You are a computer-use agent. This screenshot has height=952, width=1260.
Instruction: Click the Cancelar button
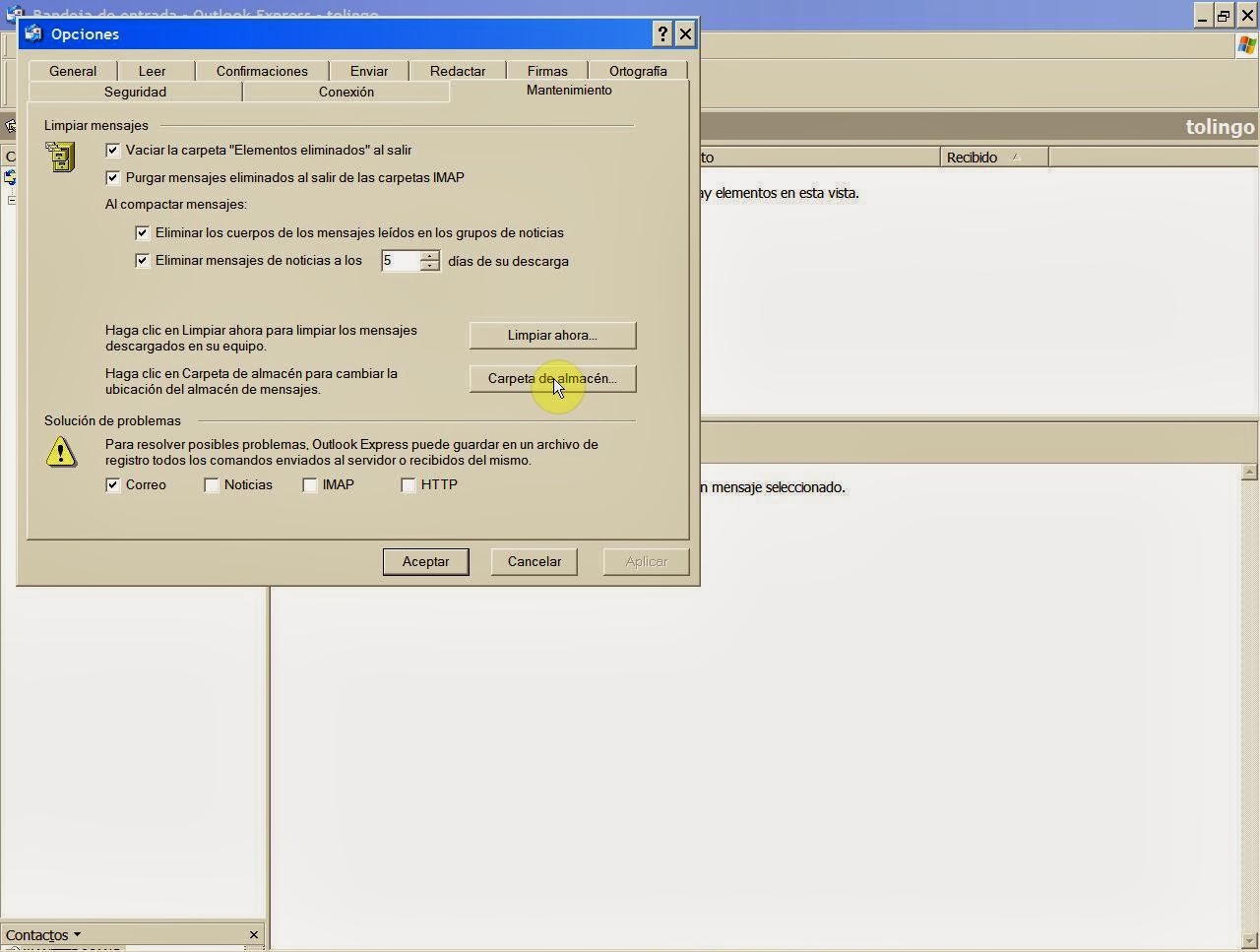tap(535, 561)
